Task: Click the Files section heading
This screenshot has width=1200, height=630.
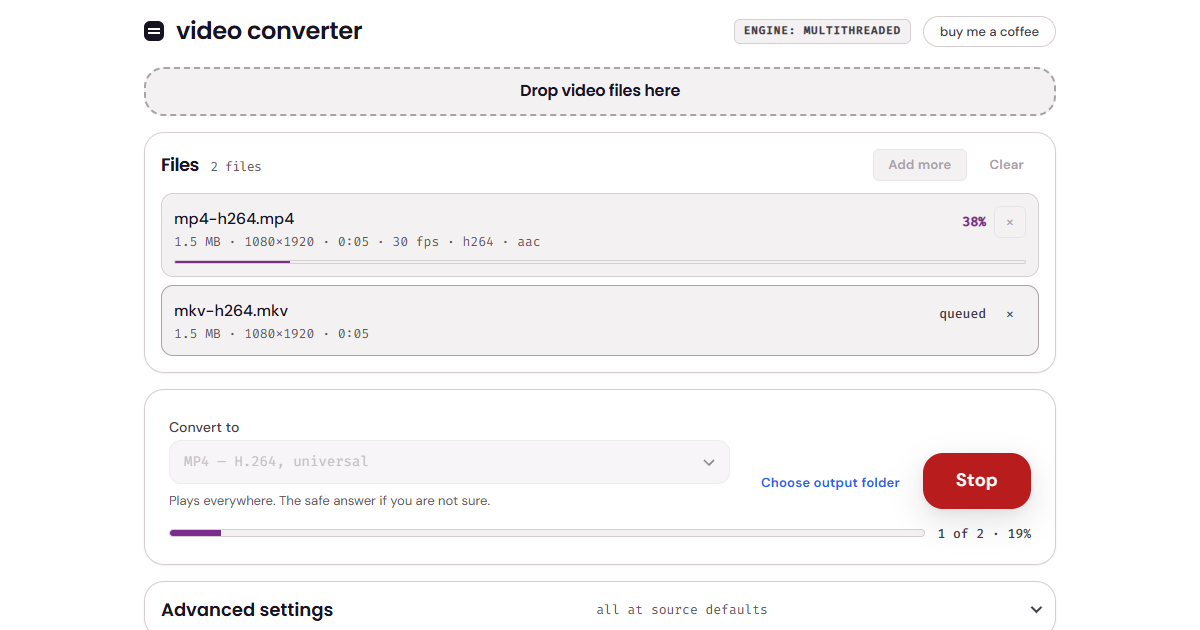Action: (x=180, y=165)
